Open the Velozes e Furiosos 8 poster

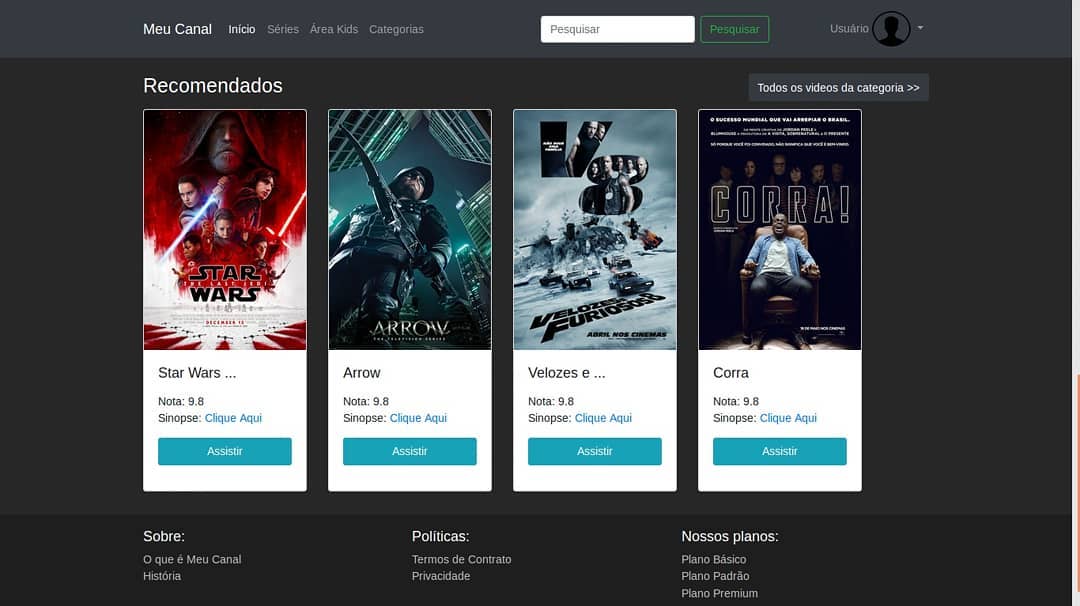pos(595,229)
